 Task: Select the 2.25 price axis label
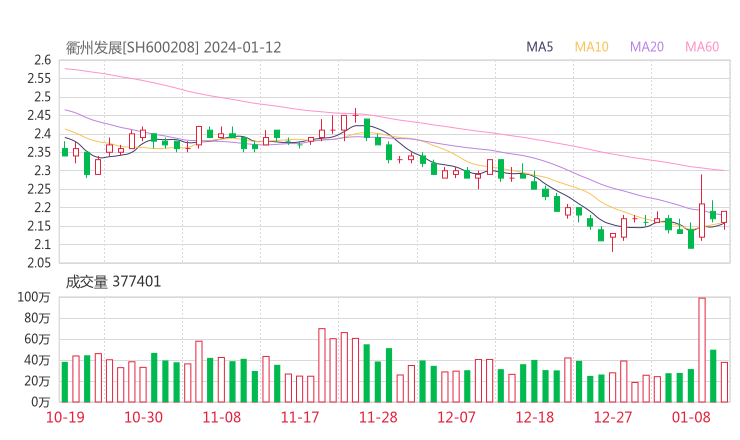click(39, 189)
